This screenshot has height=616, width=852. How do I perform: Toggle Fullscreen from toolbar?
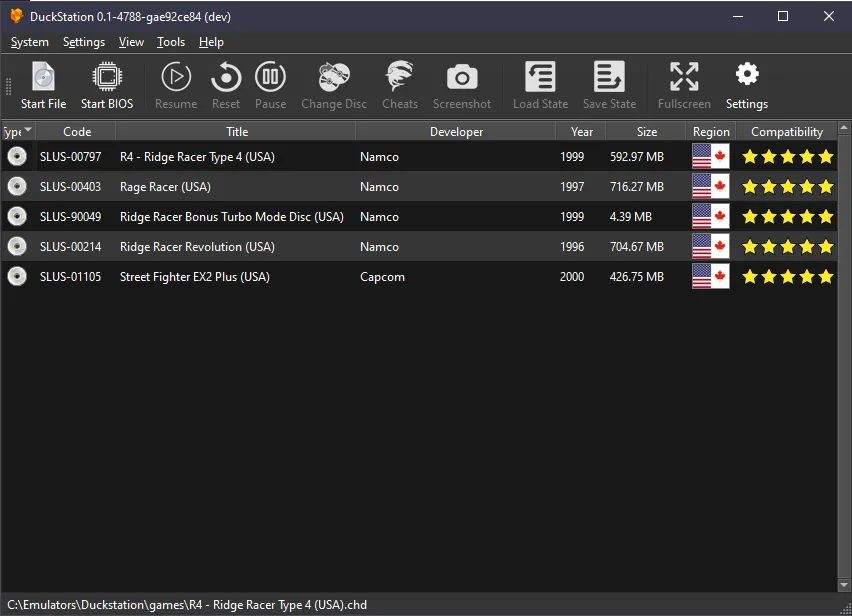(x=684, y=77)
